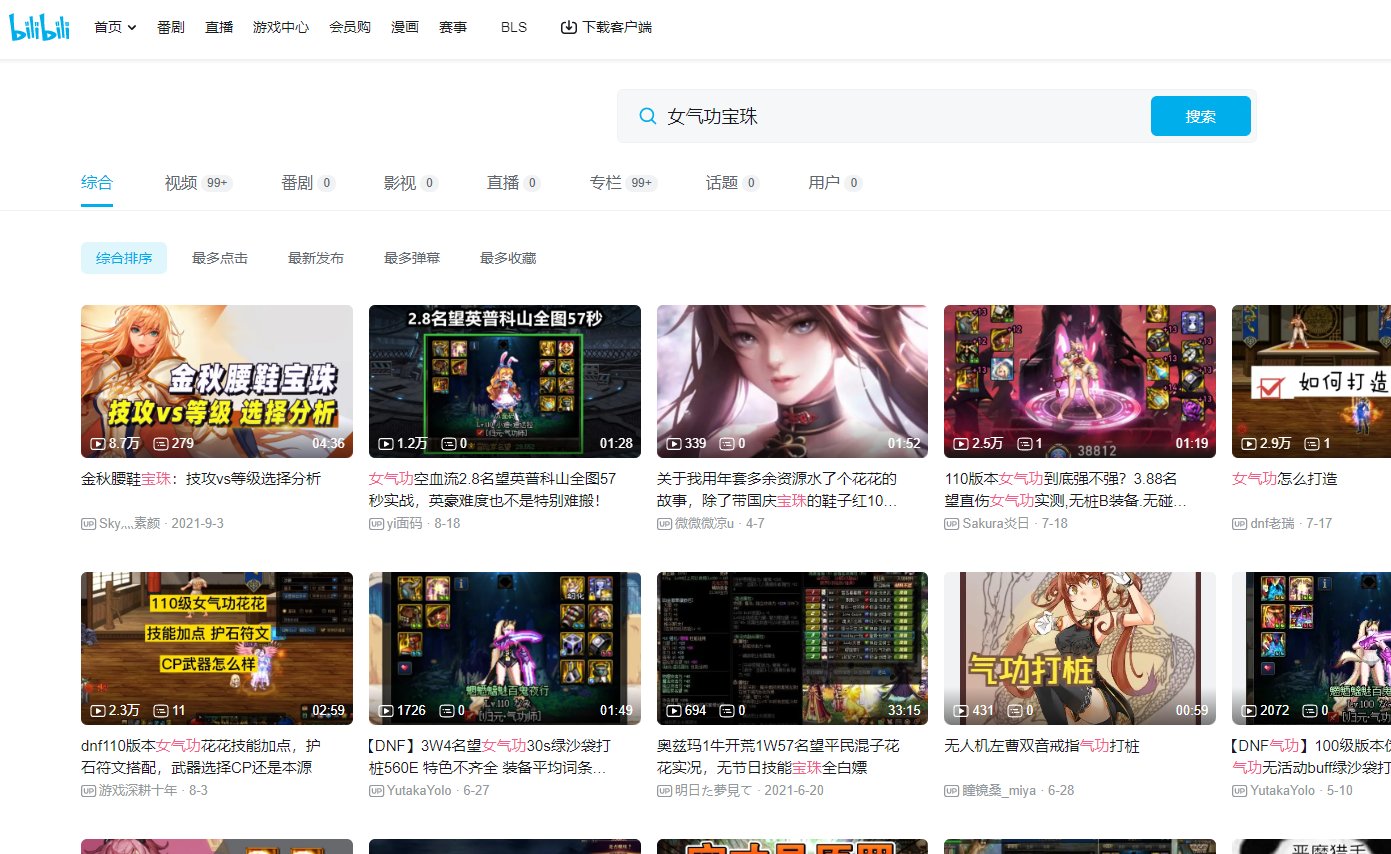Open 番剧 in the top navigation
This screenshot has height=854, width=1391.
170,27
